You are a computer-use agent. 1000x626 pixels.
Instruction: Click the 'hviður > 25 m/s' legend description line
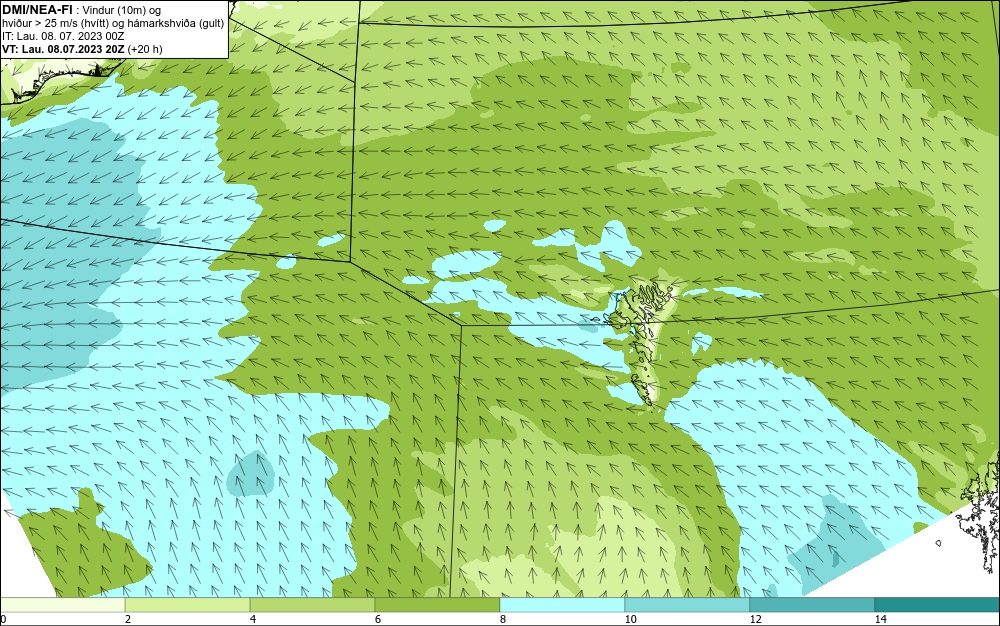[x=113, y=24]
